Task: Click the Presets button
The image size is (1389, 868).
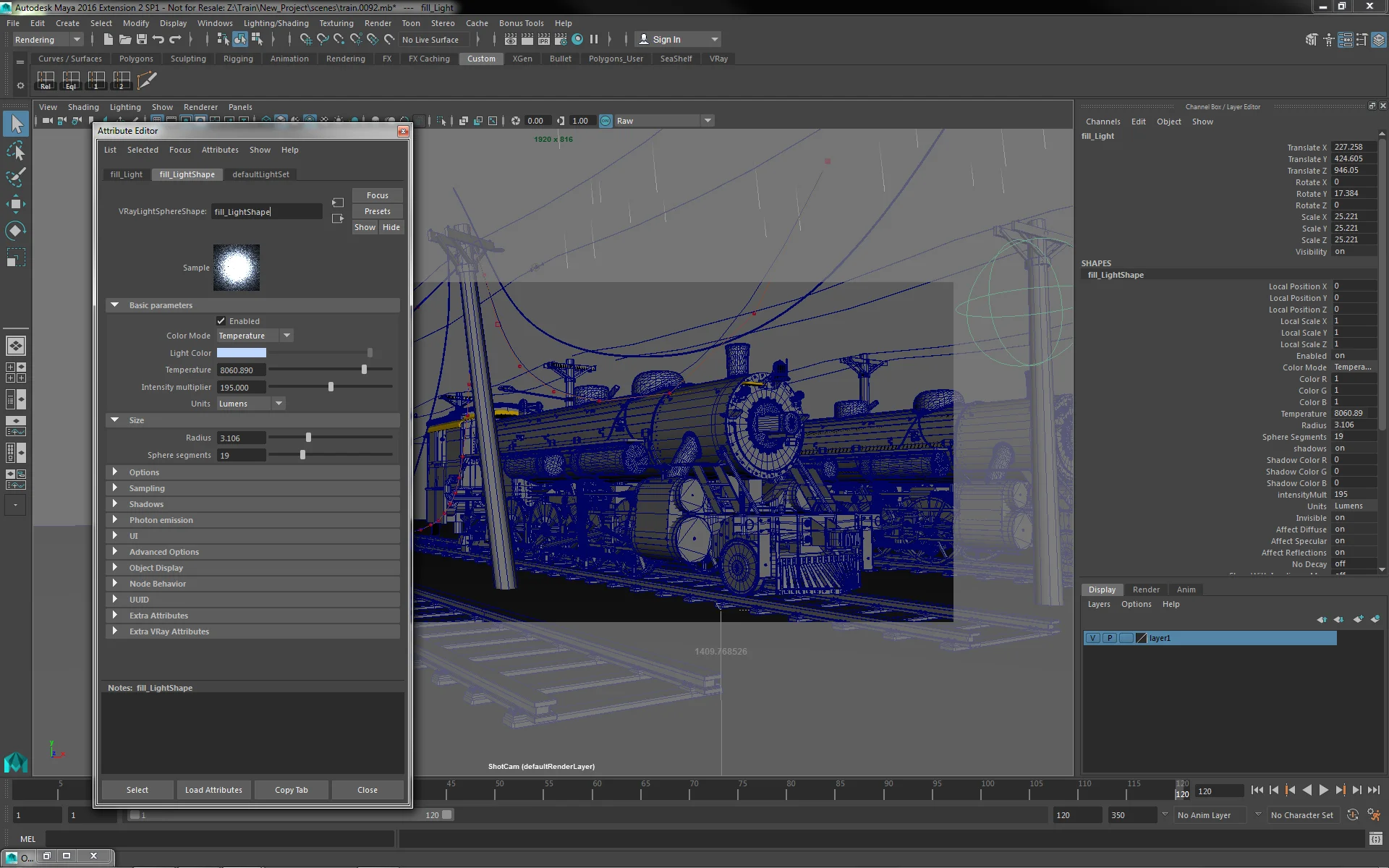Action: 377,211
